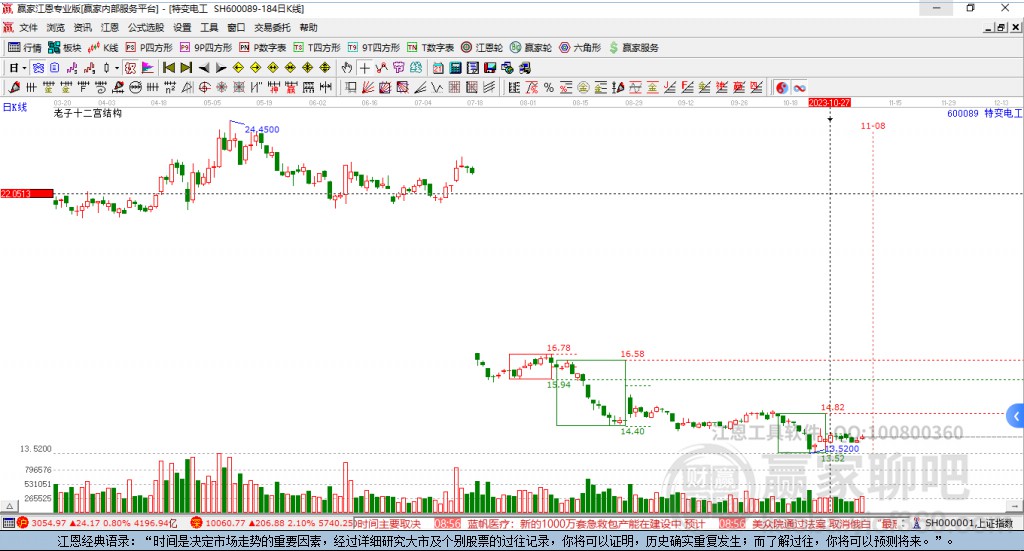Open the 六角形 hexagon tool

(x=580, y=48)
